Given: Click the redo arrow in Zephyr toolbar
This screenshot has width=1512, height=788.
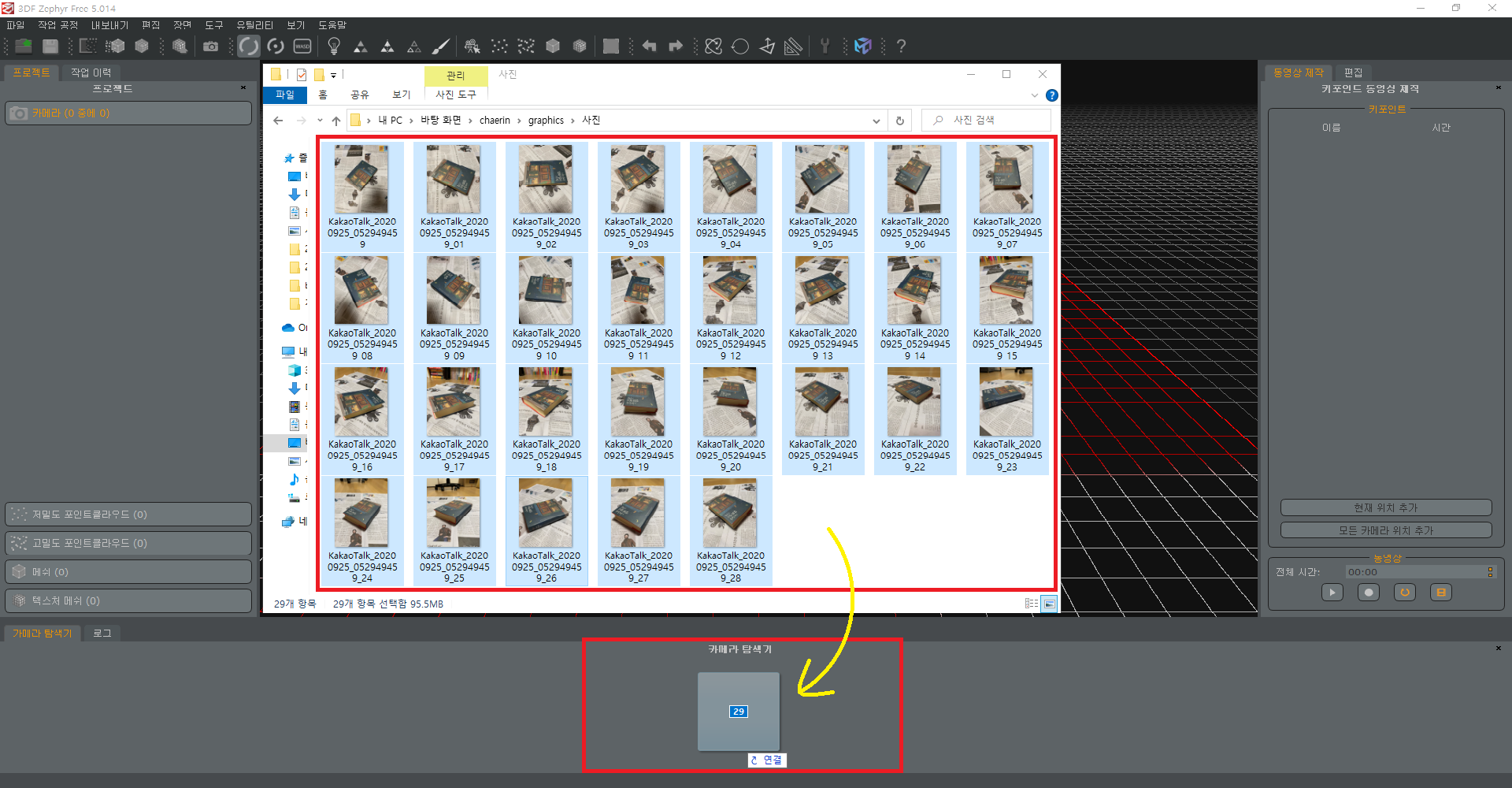Looking at the screenshot, I should pyautogui.click(x=676, y=46).
